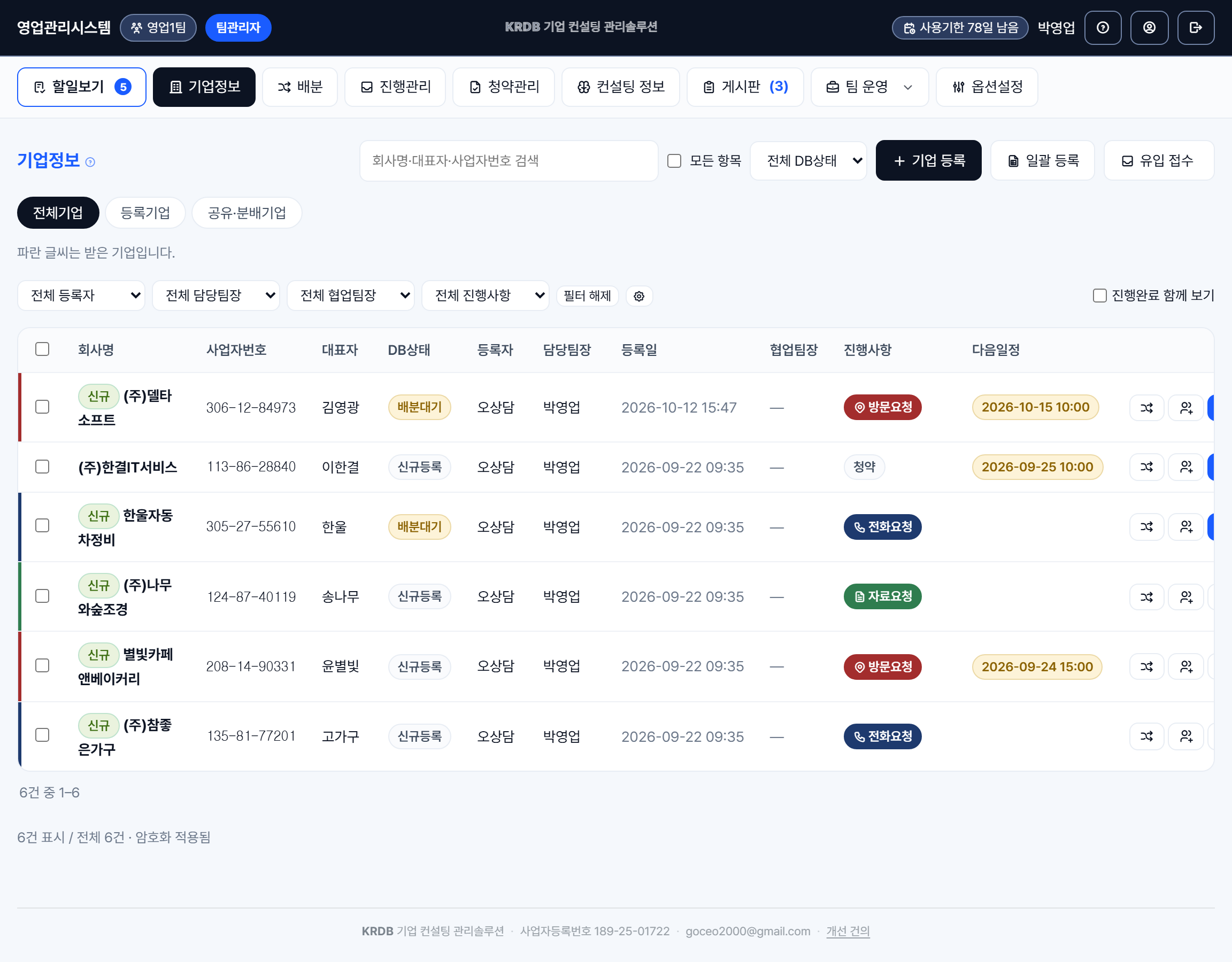Image resolution: width=1232 pixels, height=962 pixels.
Task: Open the 진행관리 tab
Action: pos(395,87)
